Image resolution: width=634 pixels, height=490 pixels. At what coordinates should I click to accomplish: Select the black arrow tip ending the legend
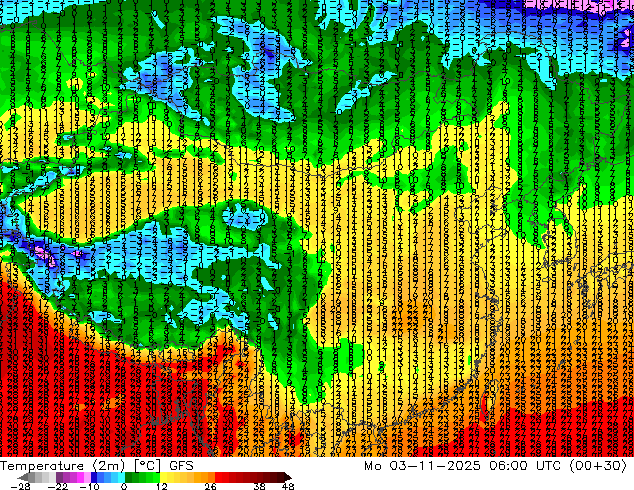pyautogui.click(x=288, y=477)
